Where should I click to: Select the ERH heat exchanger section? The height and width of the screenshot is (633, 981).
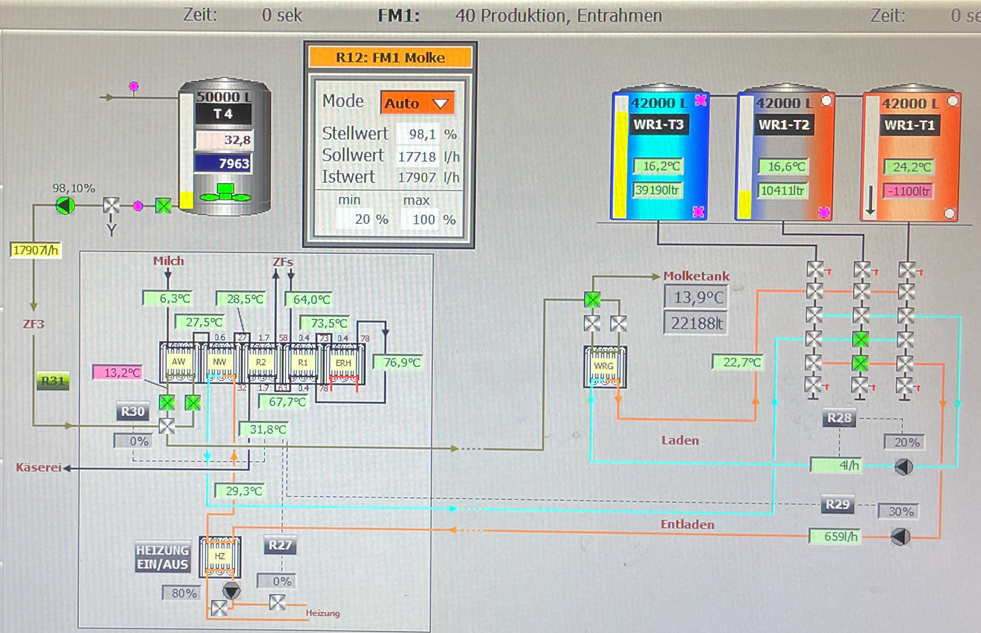coord(343,362)
